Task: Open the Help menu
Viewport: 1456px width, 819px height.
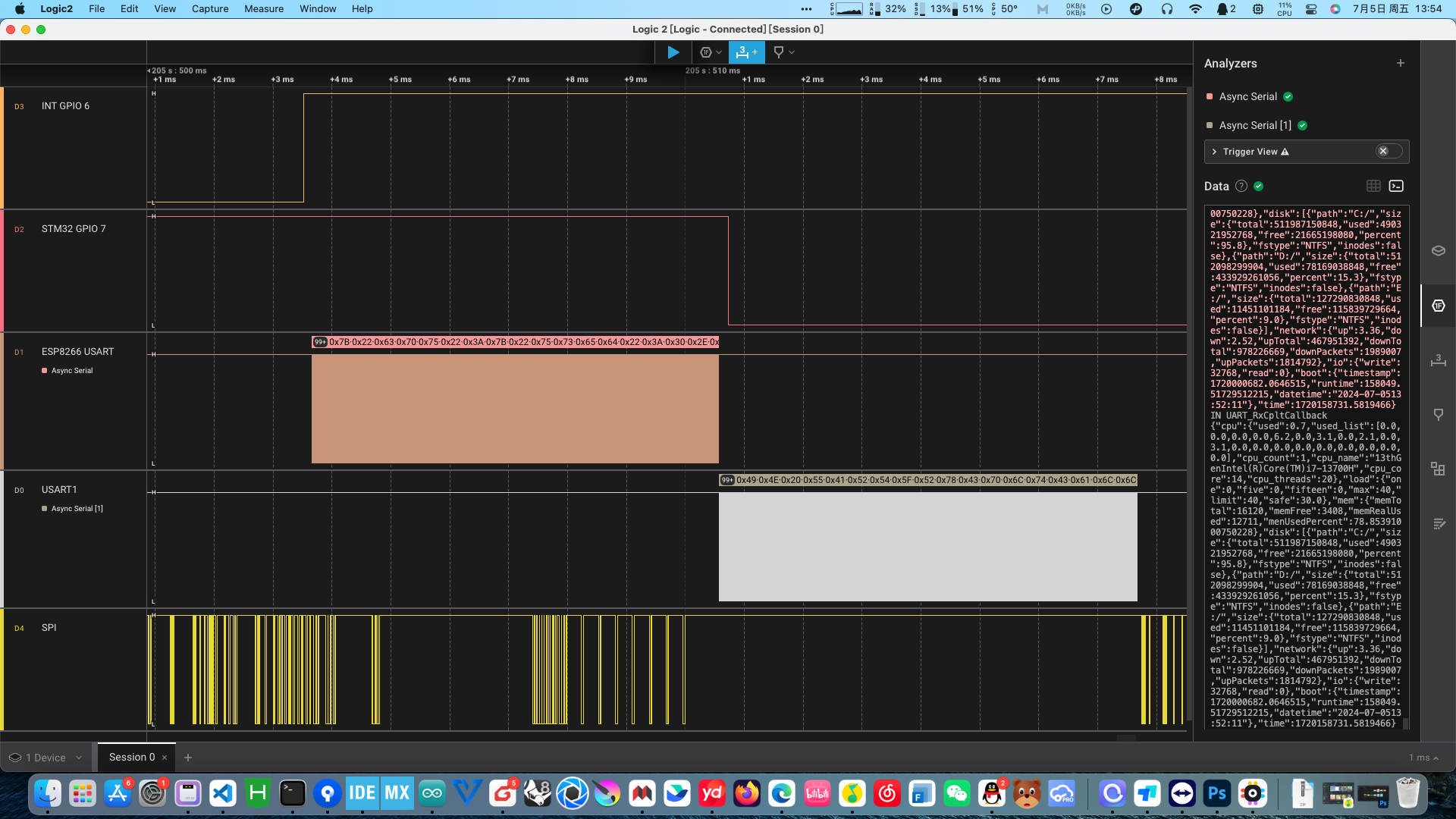Action: click(x=362, y=9)
